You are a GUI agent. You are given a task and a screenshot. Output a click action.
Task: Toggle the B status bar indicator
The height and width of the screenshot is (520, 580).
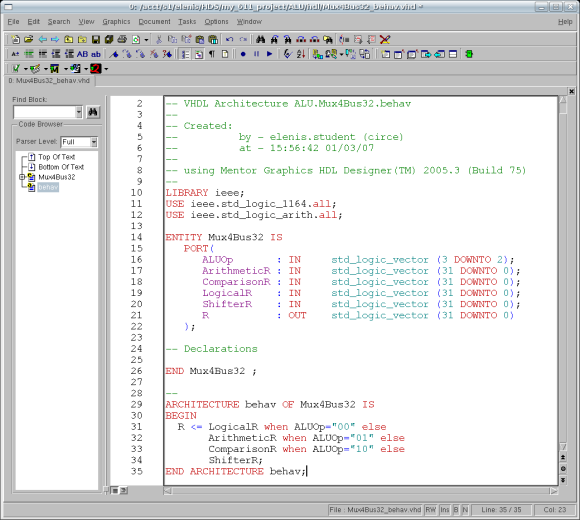(456, 510)
